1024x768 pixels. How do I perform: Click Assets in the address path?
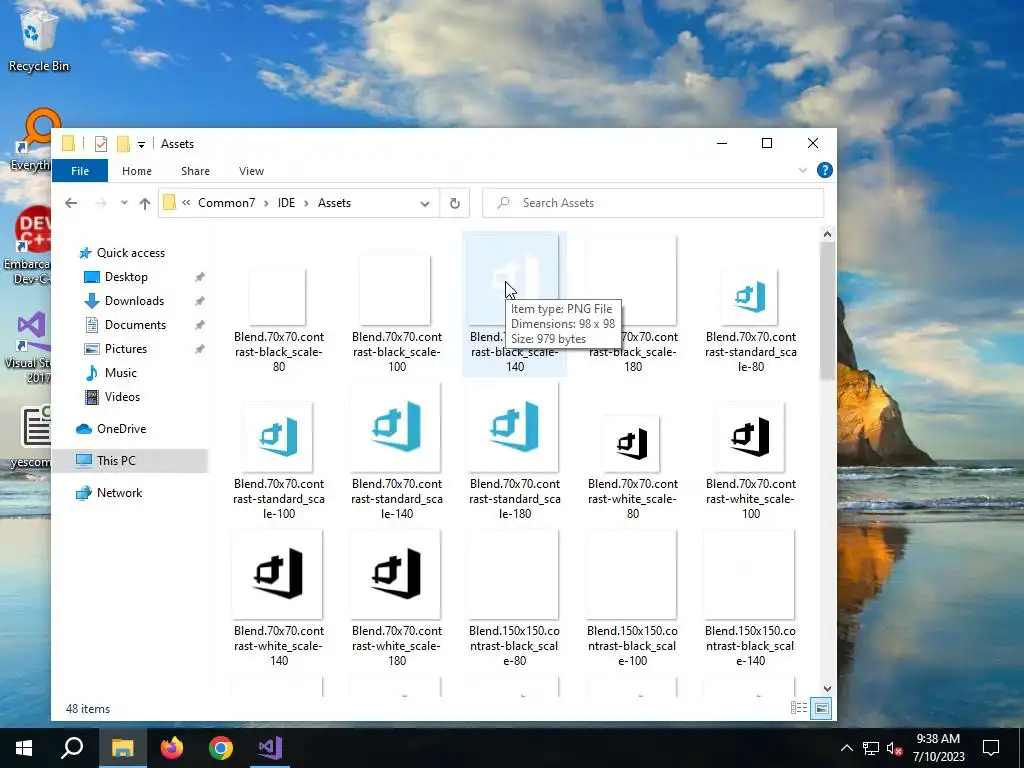click(334, 203)
